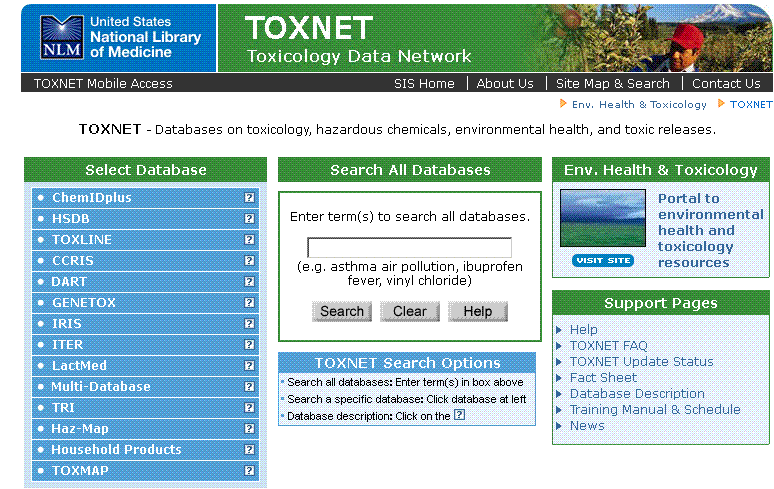Viewport: 774px width, 489px height.
Task: Open help icon for TRI database
Action: [249, 408]
